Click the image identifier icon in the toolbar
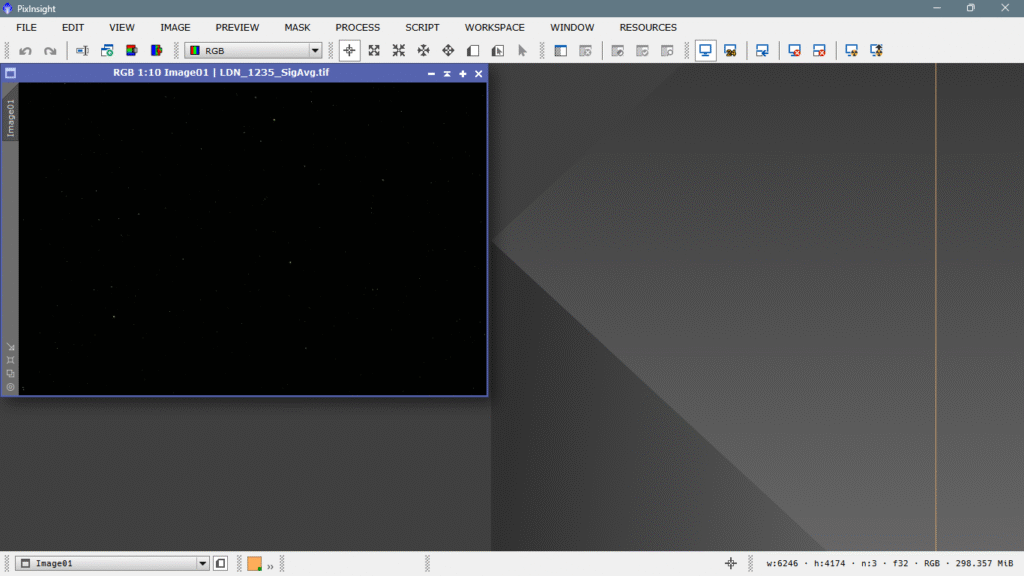 (82, 51)
